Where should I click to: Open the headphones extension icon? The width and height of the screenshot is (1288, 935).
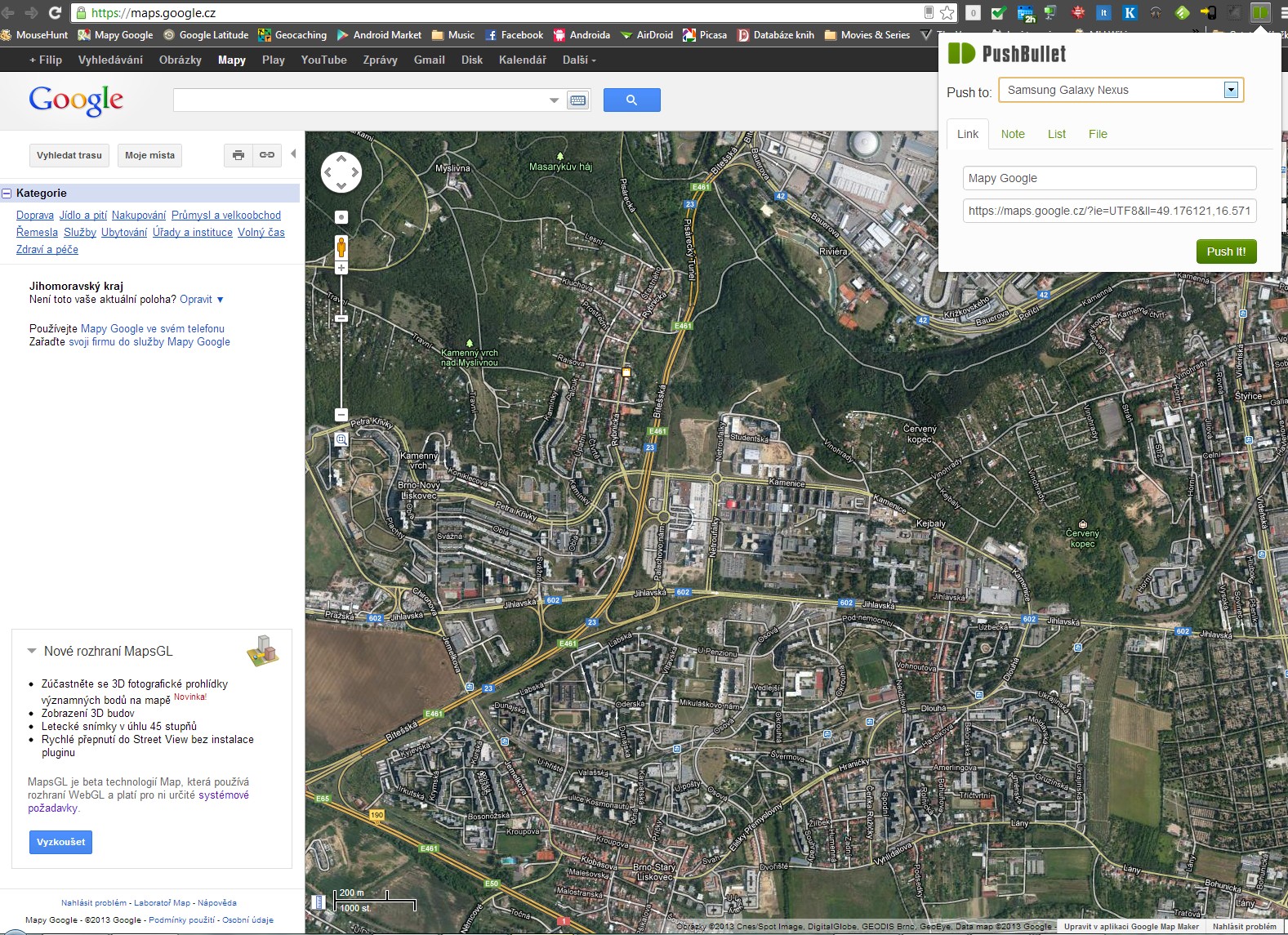1156,12
